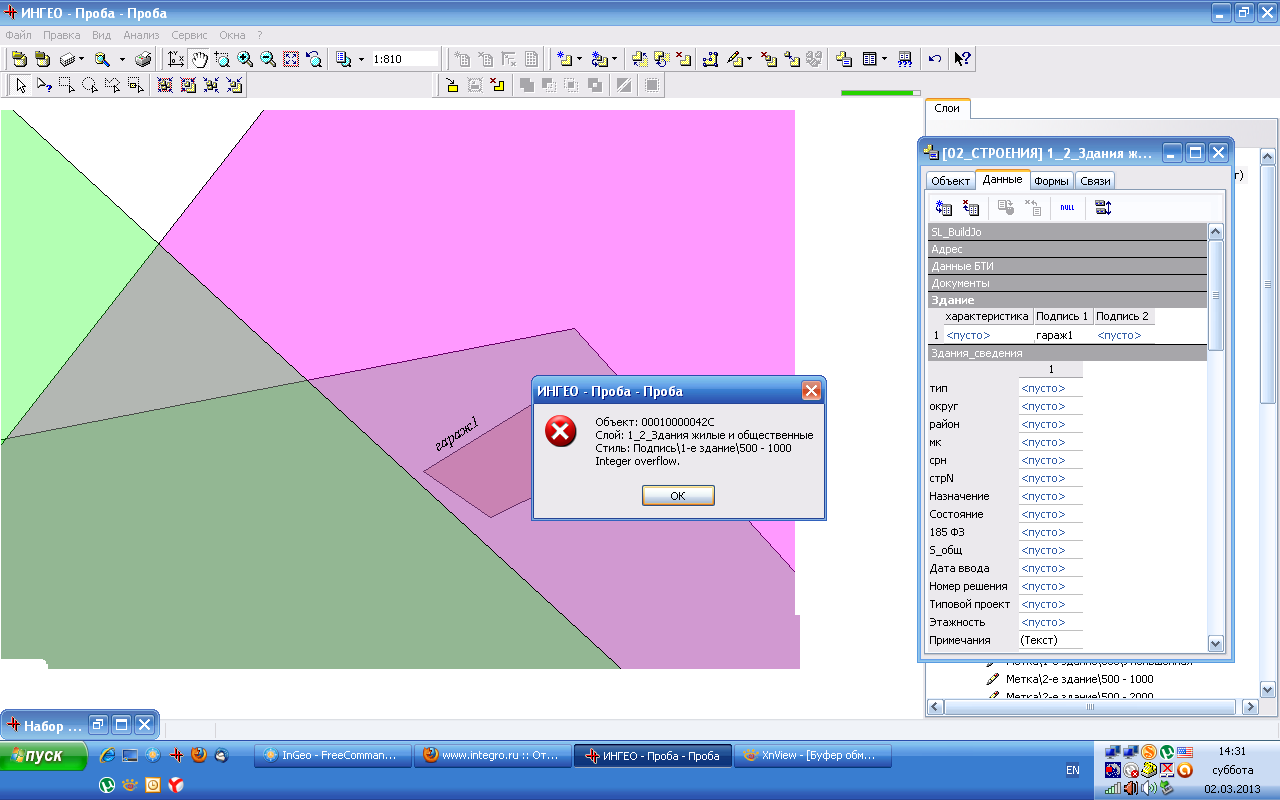1280x800 pixels.
Task: Click the coordinate axes XY icon
Action: (x=176, y=59)
